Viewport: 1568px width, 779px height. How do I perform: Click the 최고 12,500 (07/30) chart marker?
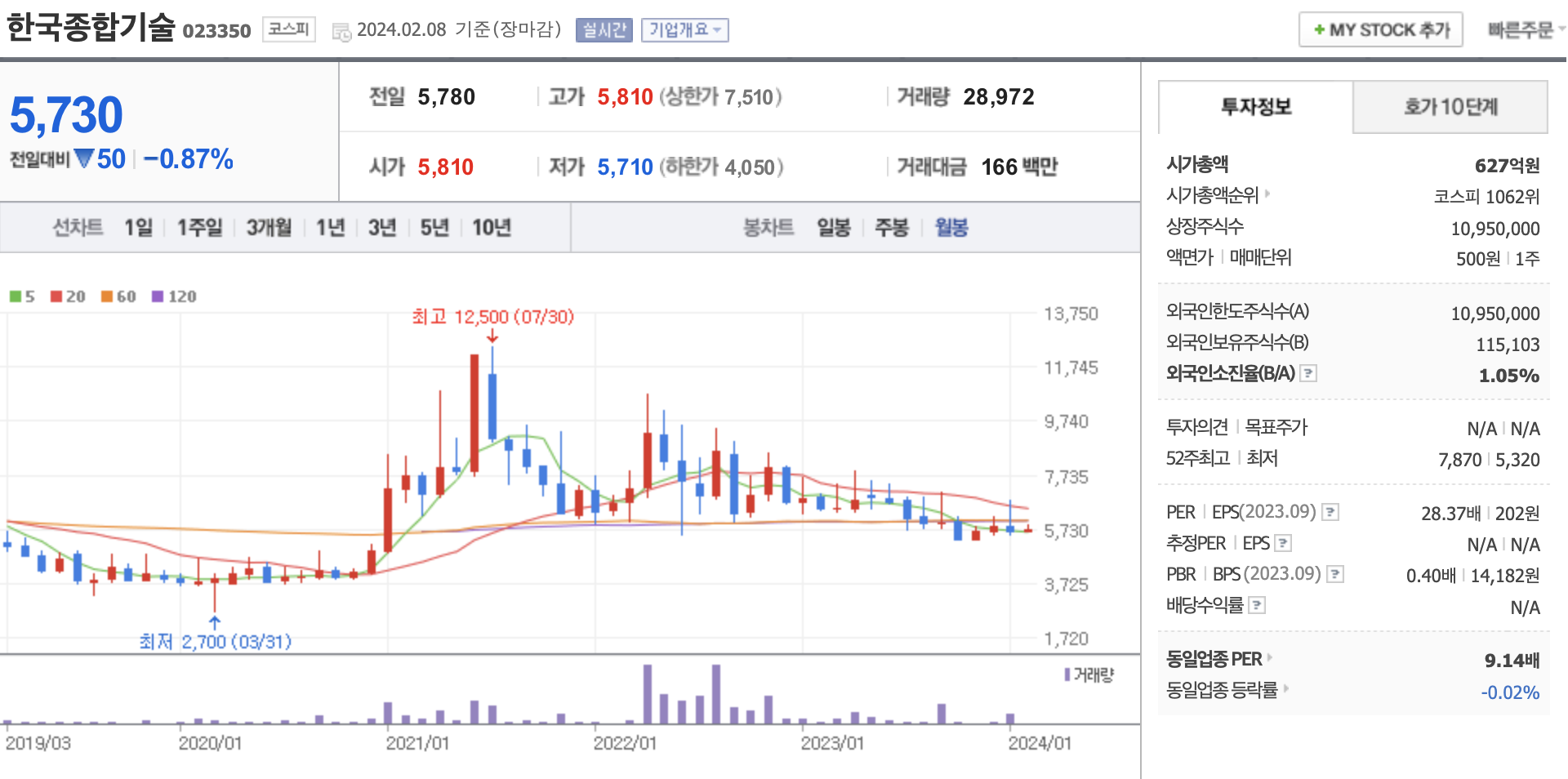(492, 316)
